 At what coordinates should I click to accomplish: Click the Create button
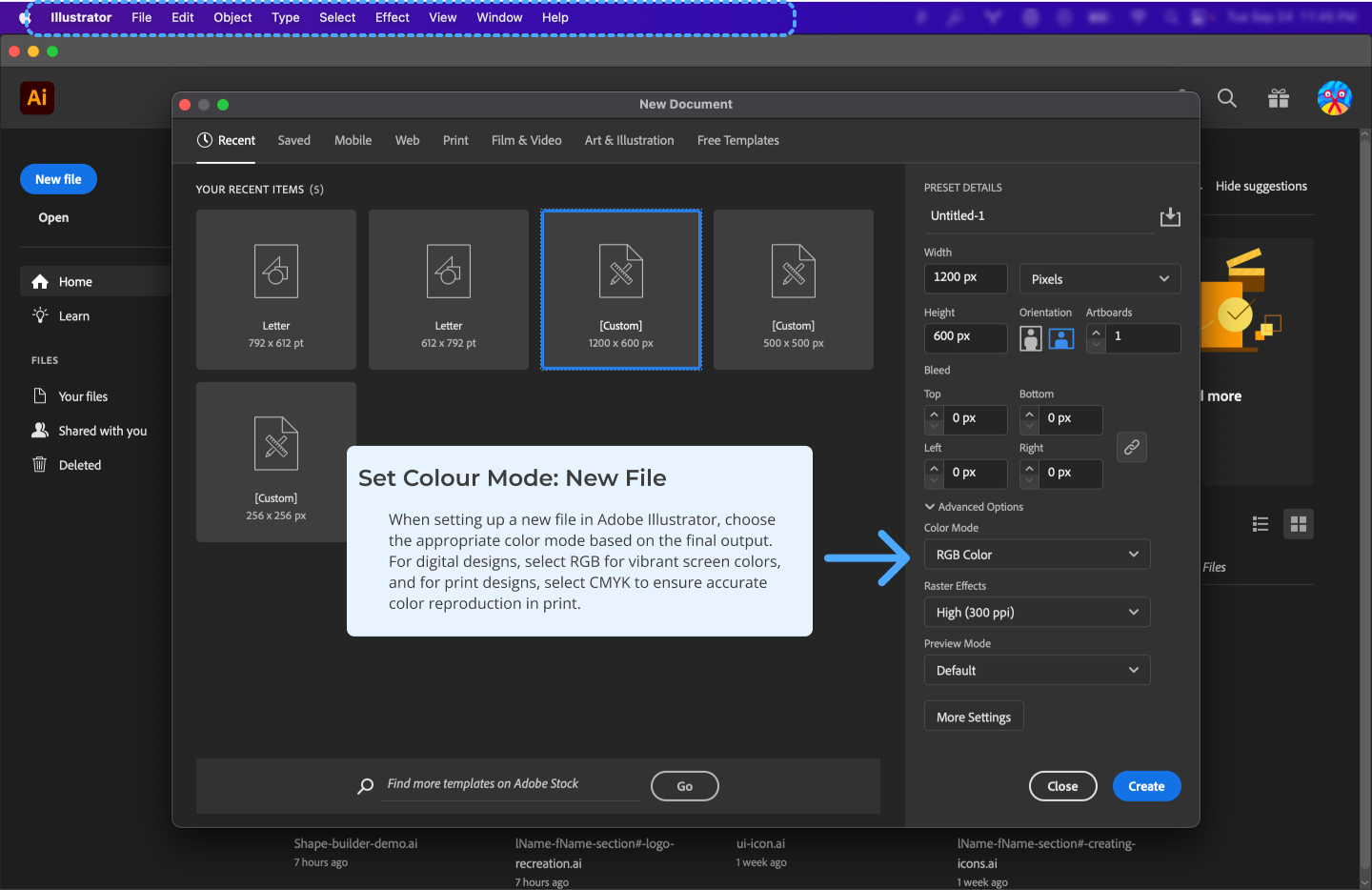point(1146,786)
